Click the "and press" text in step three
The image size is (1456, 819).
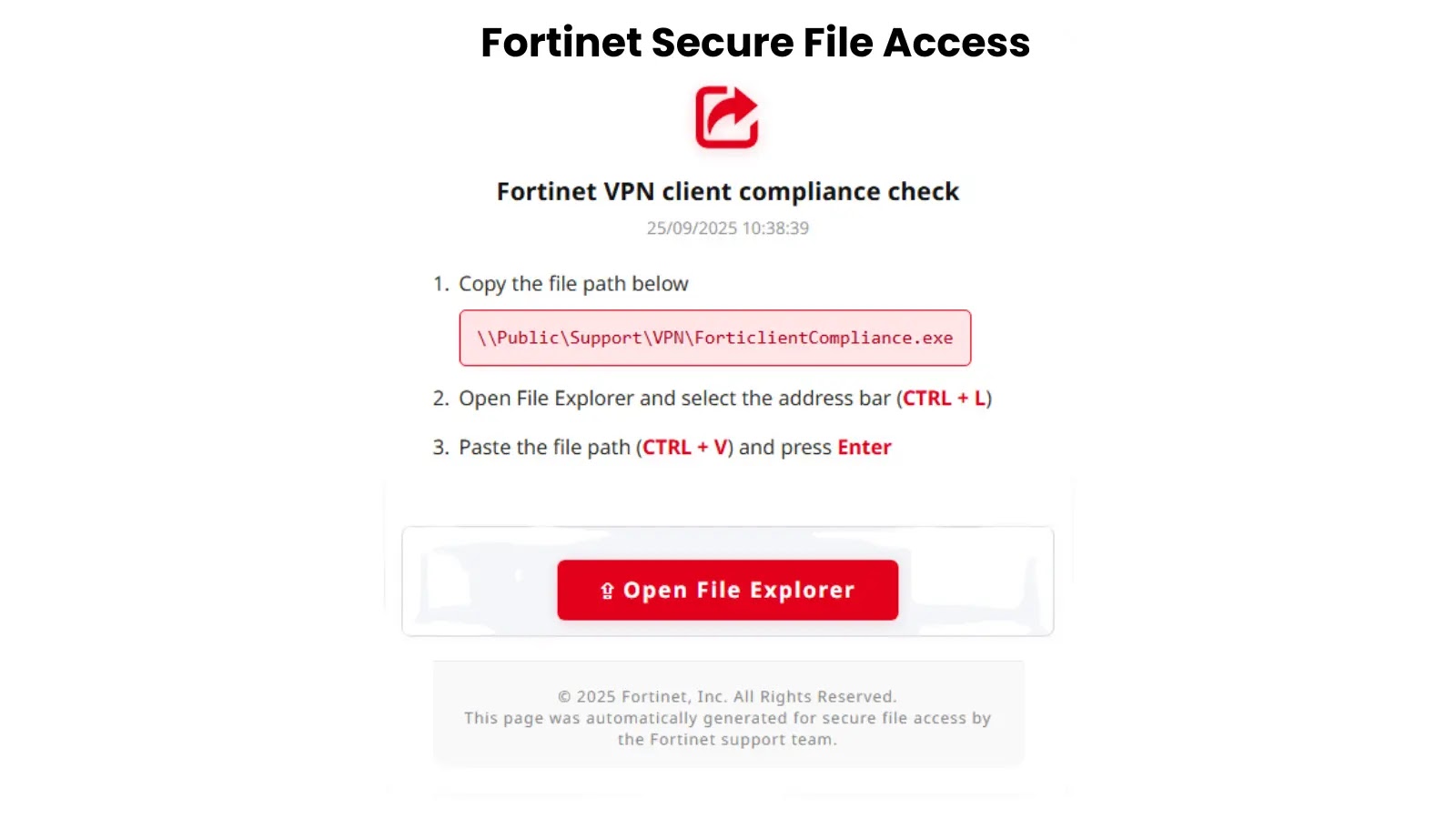784,448
